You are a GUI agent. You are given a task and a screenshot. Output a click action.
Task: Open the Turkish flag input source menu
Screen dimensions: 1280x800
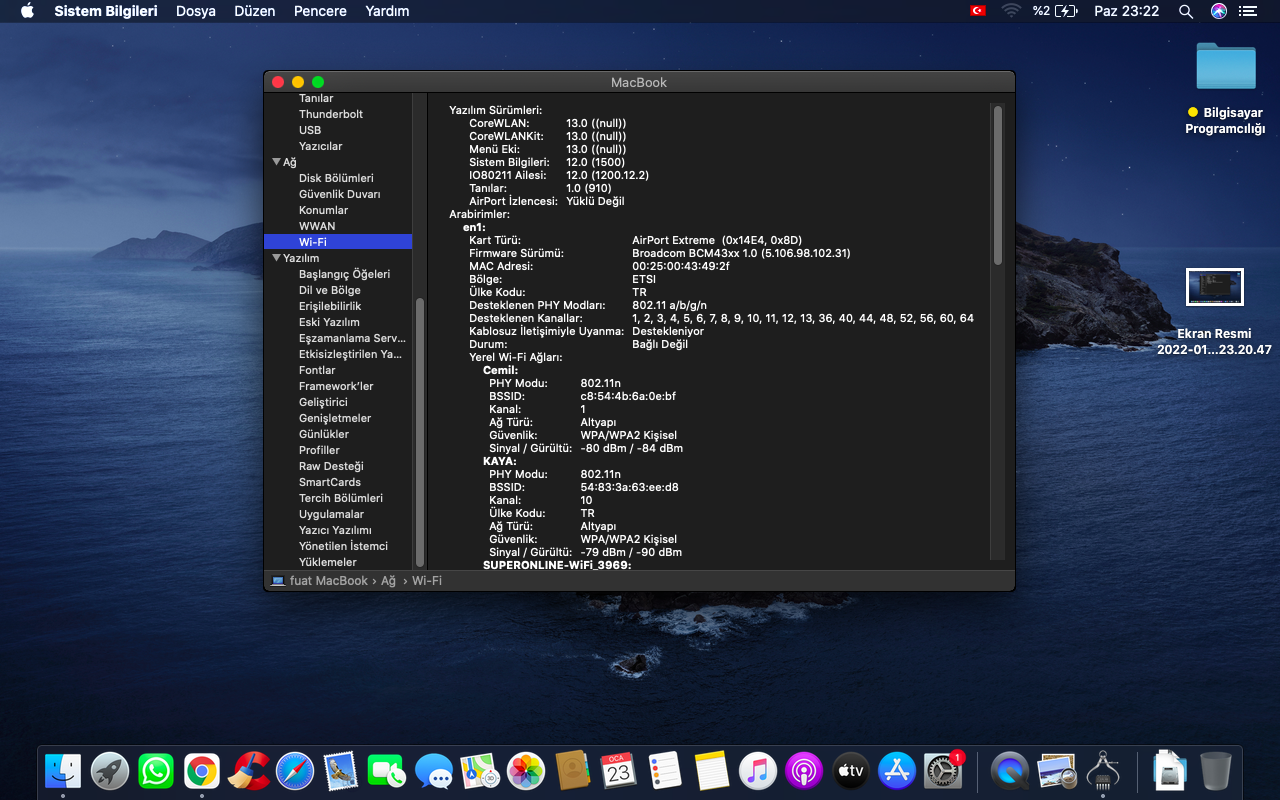click(x=977, y=11)
